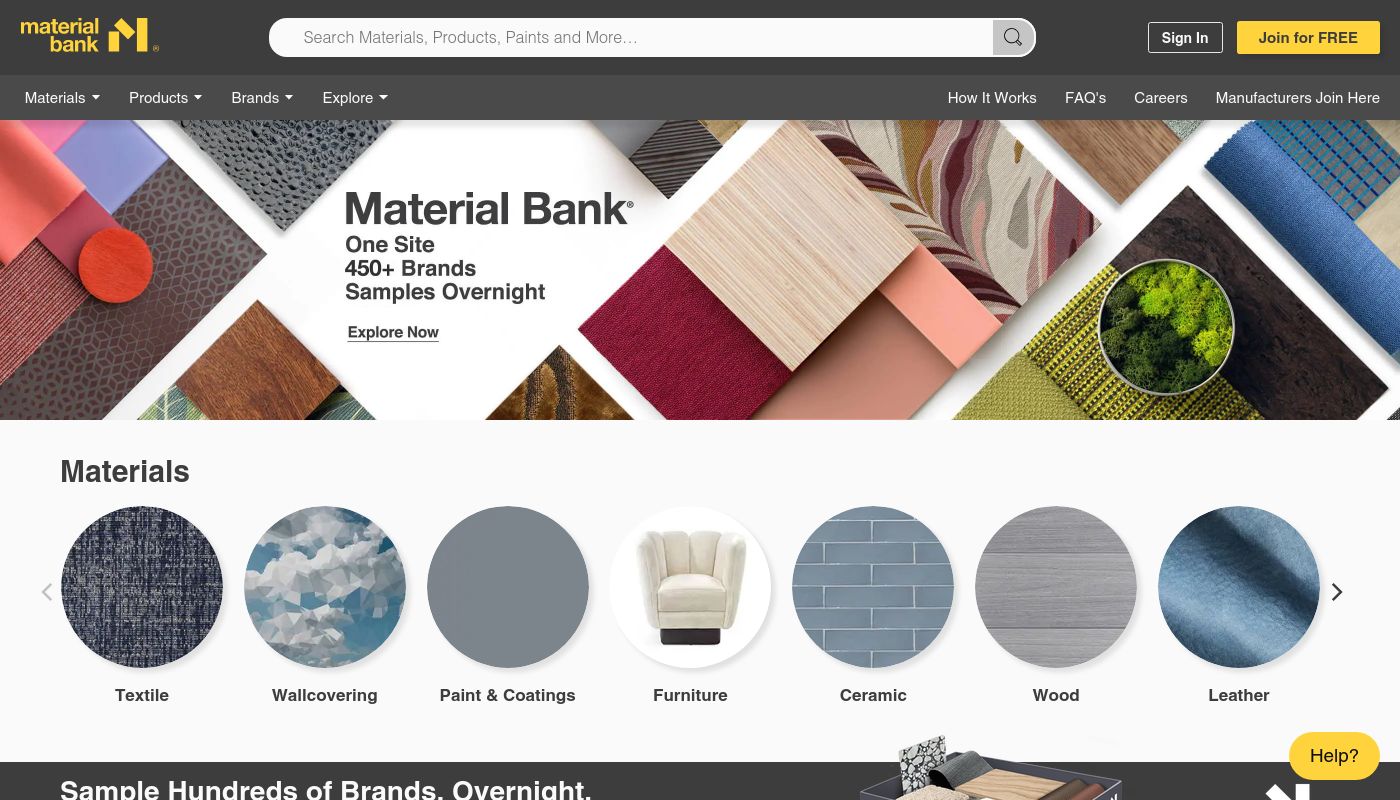Image resolution: width=1400 pixels, height=800 pixels.
Task: Expand the Materials dropdown menu
Action: (62, 98)
